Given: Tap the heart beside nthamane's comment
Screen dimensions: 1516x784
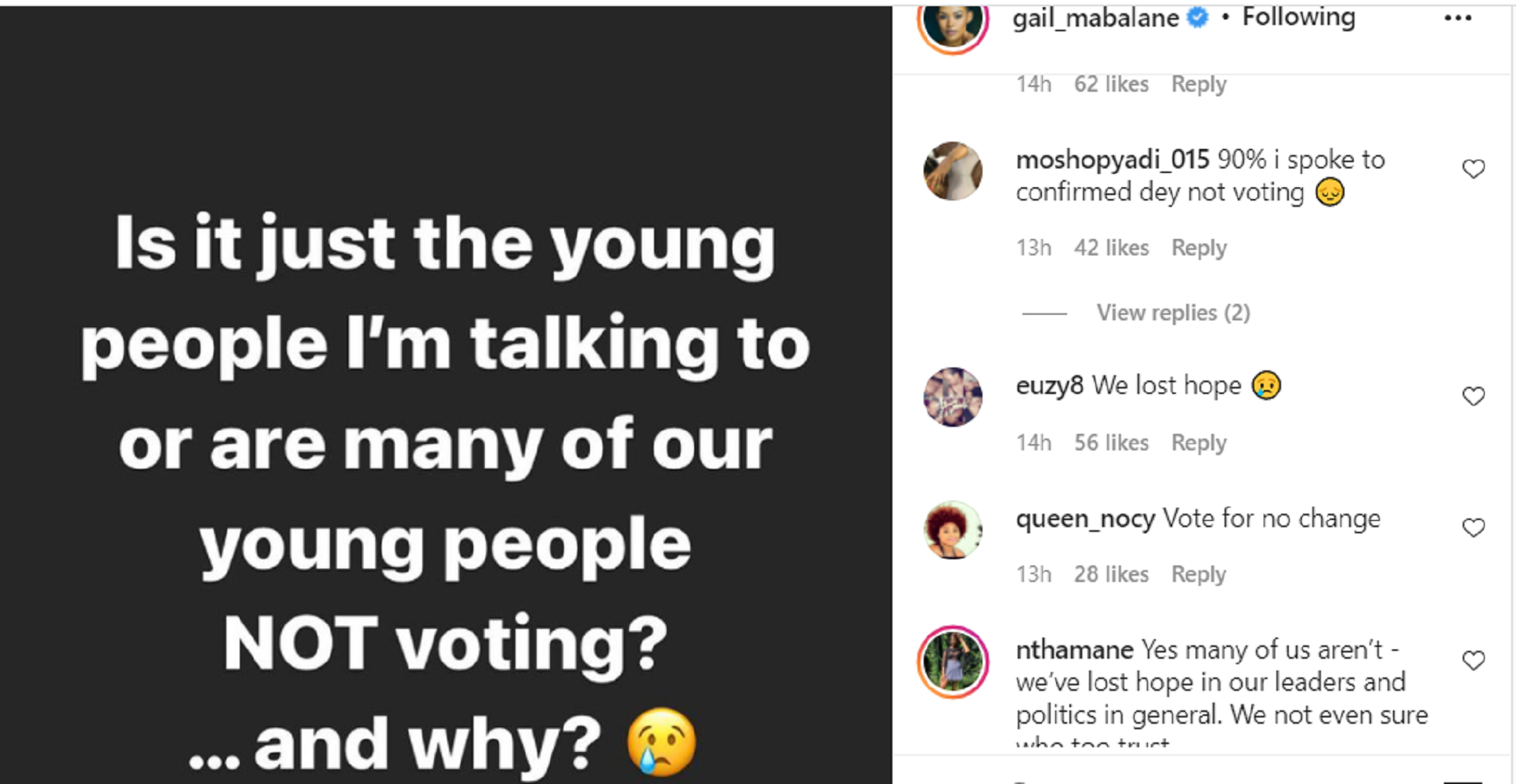Looking at the screenshot, I should pyautogui.click(x=1473, y=661).
